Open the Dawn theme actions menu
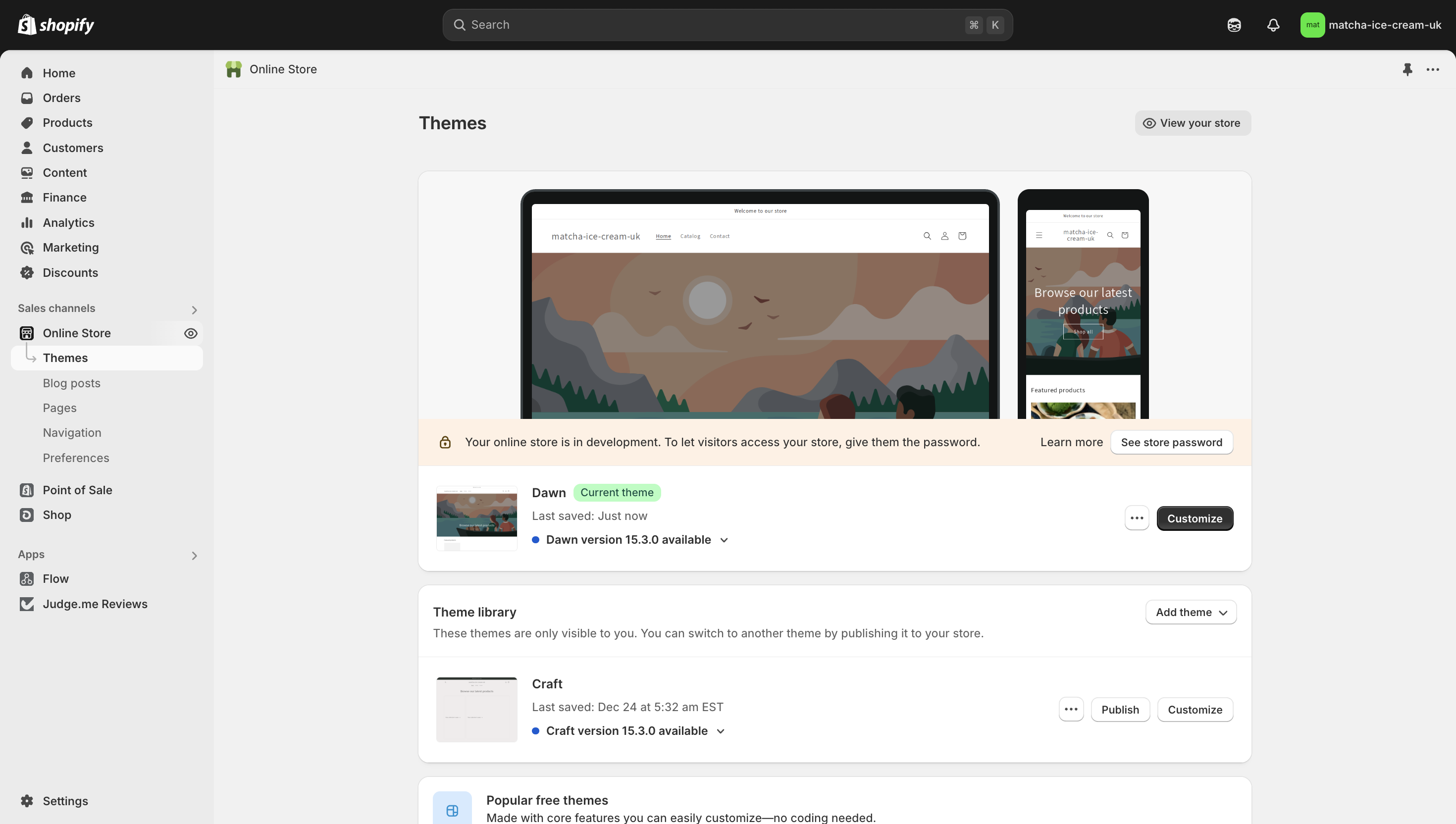Image resolution: width=1456 pixels, height=824 pixels. tap(1136, 518)
